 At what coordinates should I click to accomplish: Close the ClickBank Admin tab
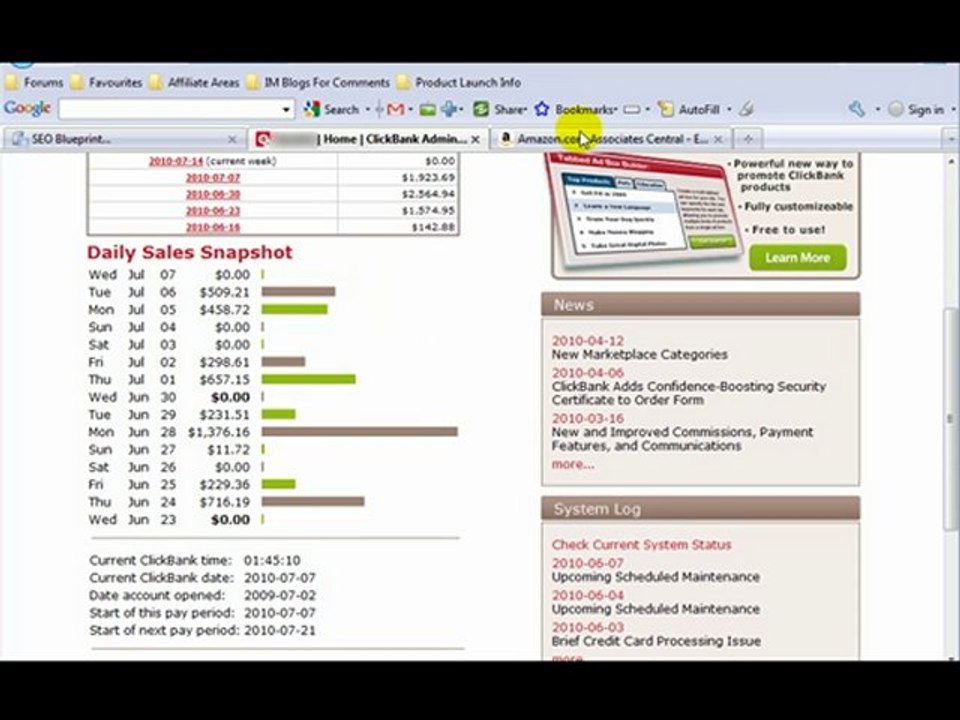475,140
